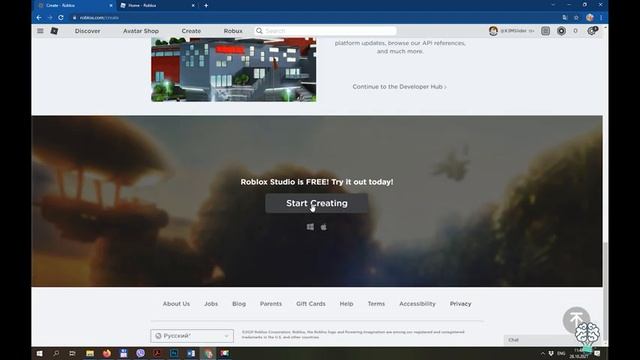Click the ENG input language indicator
The image size is (640, 360).
pos(561,353)
